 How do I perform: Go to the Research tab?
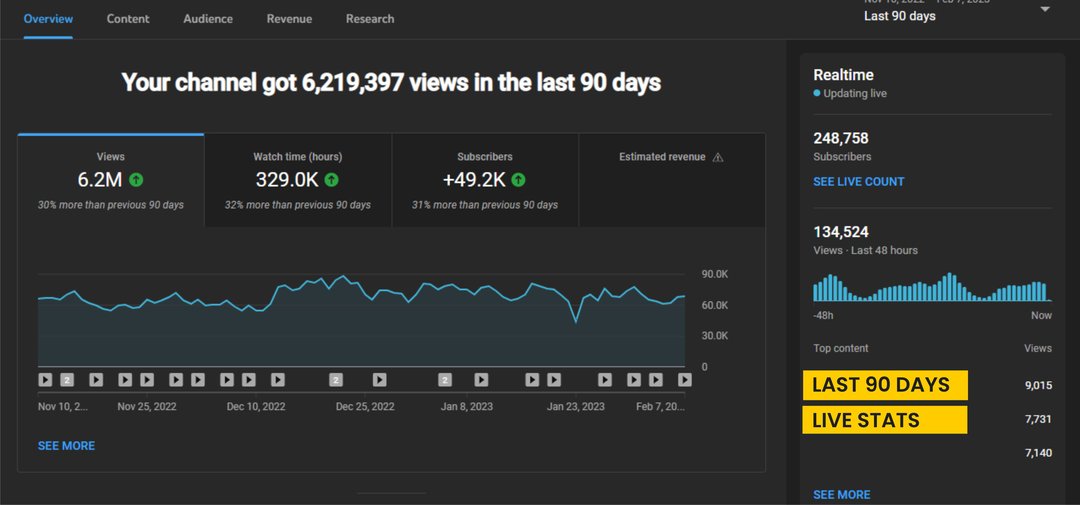click(370, 19)
